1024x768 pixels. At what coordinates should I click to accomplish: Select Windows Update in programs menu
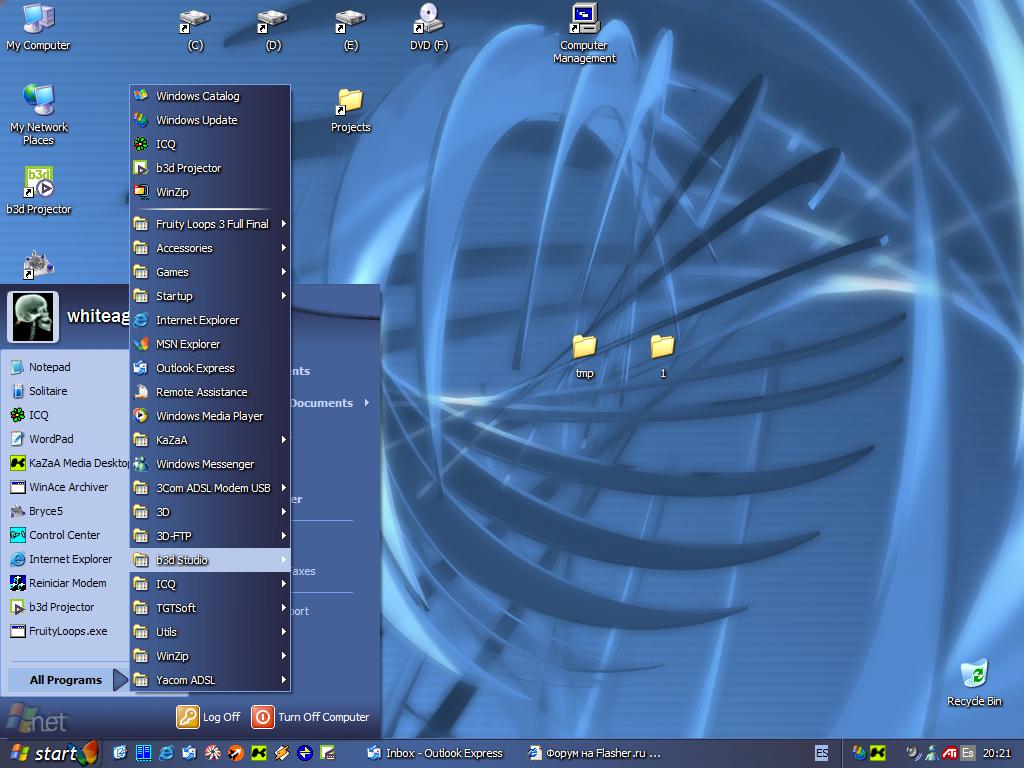pos(210,120)
